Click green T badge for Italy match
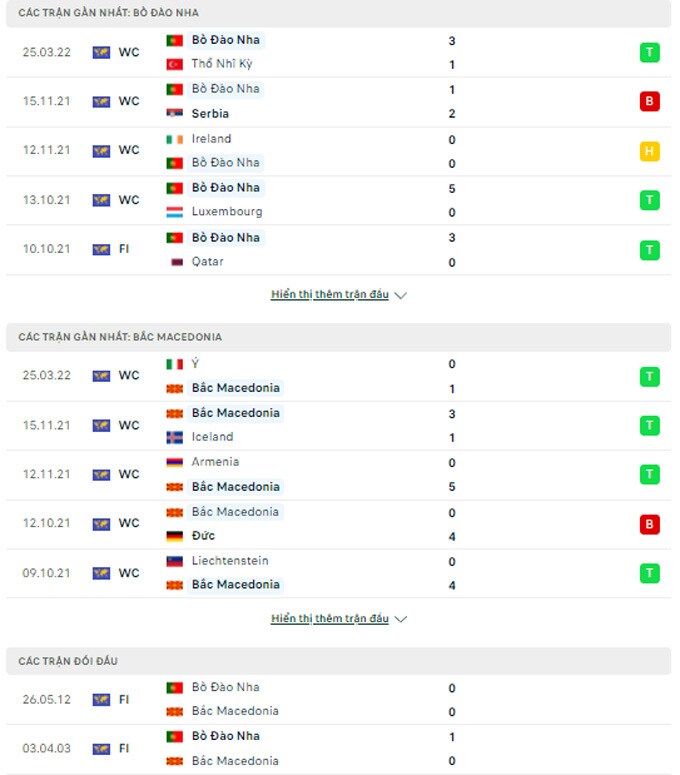 click(x=650, y=376)
